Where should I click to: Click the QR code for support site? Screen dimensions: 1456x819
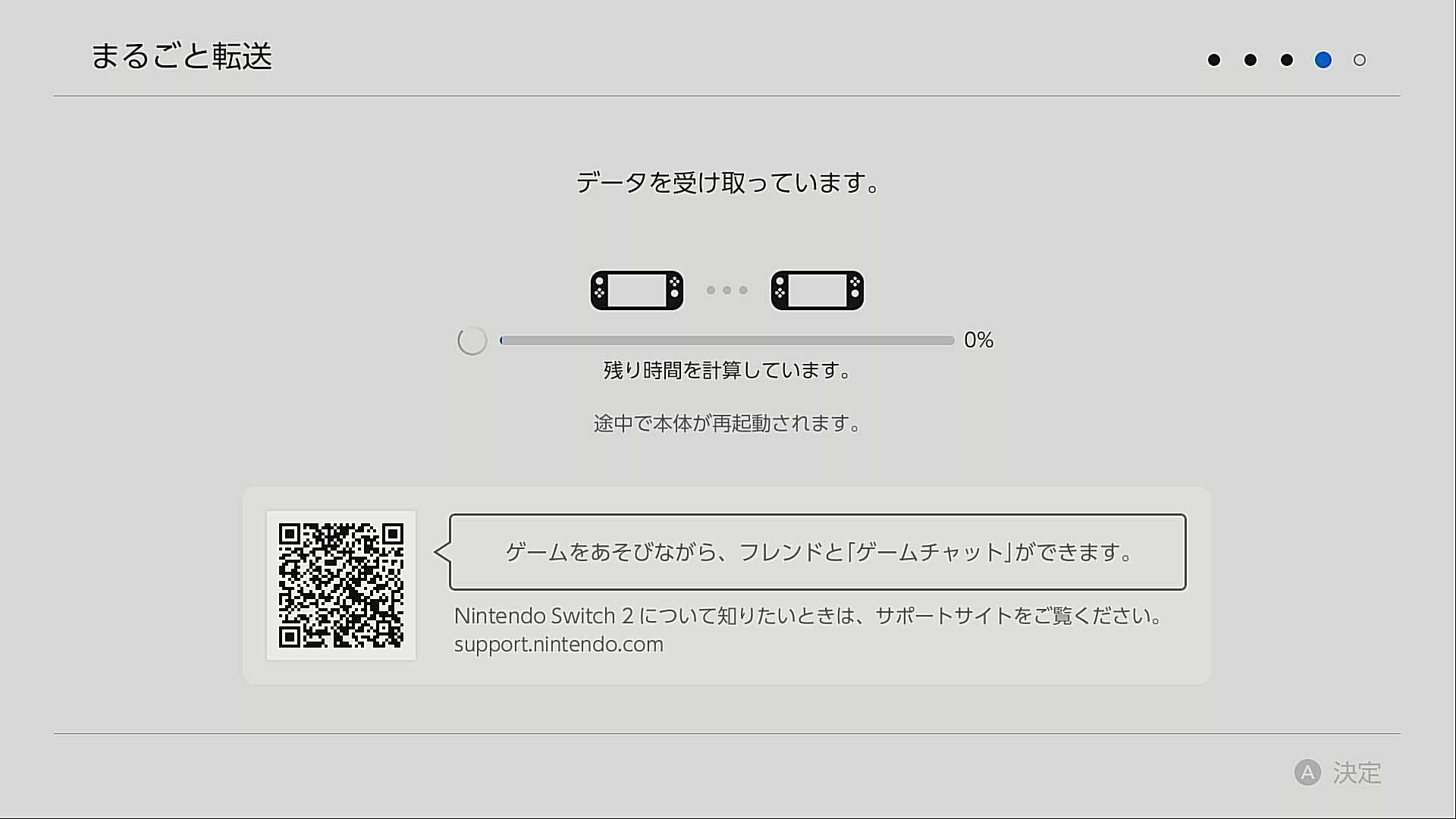341,585
